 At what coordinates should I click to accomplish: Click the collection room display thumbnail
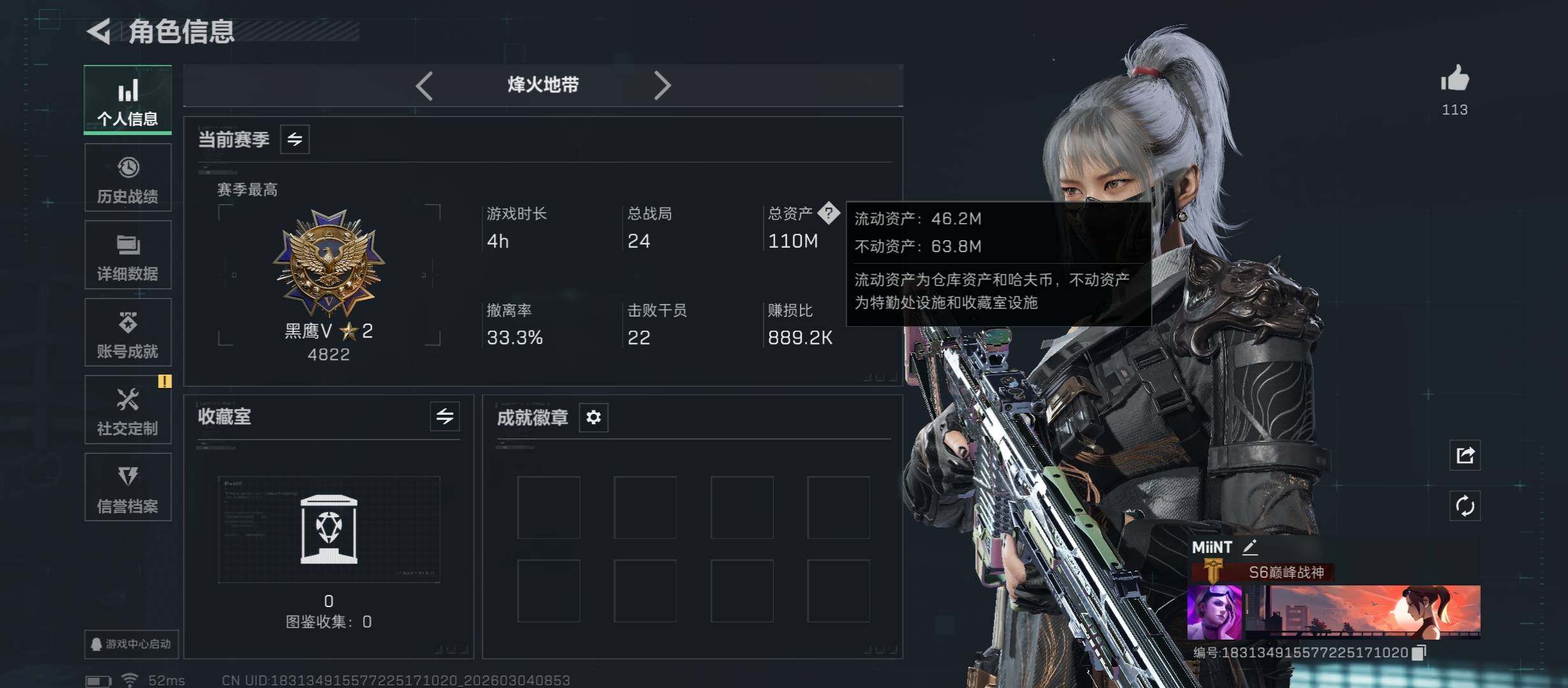click(329, 529)
